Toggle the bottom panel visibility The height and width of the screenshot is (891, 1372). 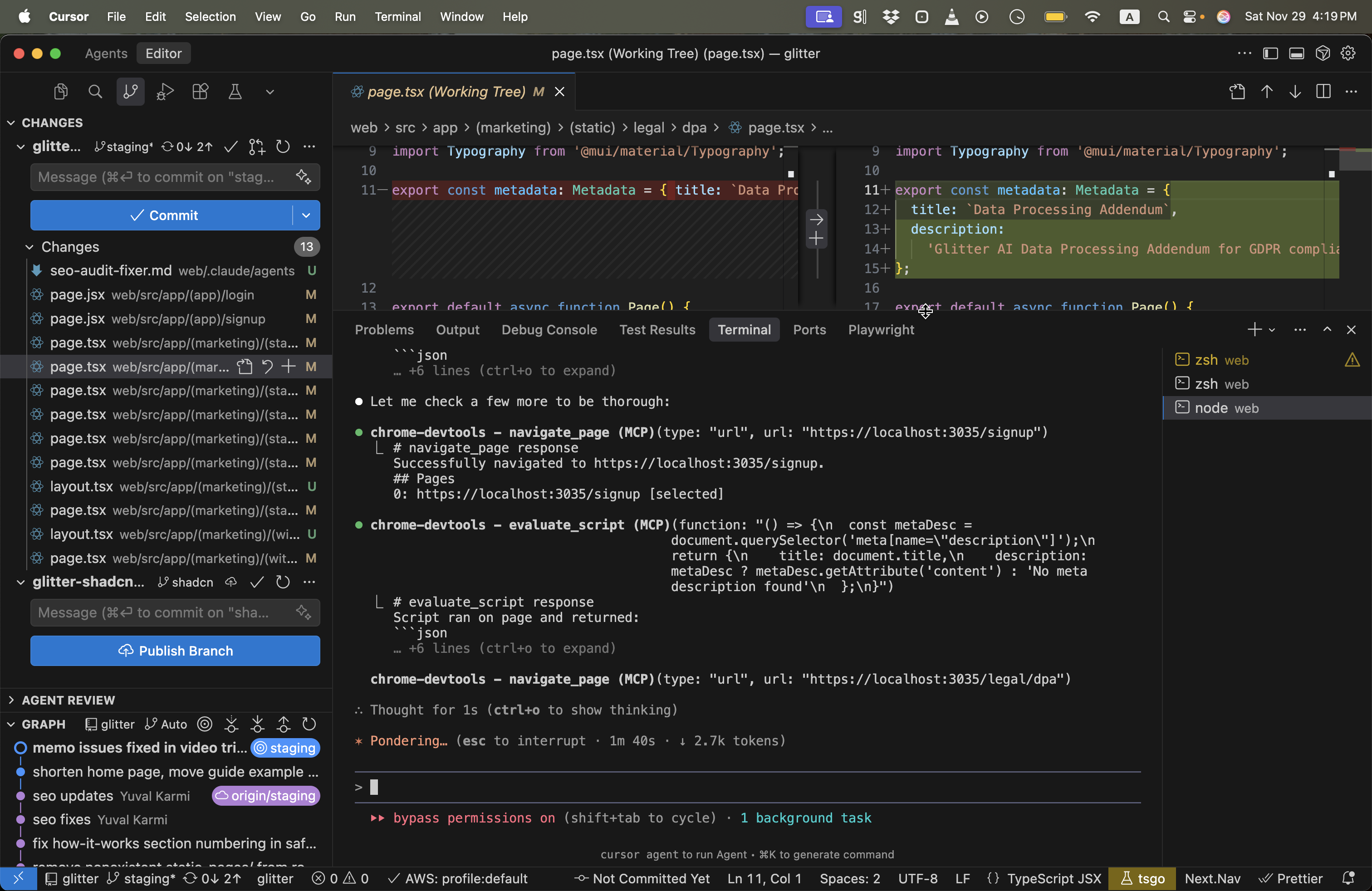click(1297, 53)
